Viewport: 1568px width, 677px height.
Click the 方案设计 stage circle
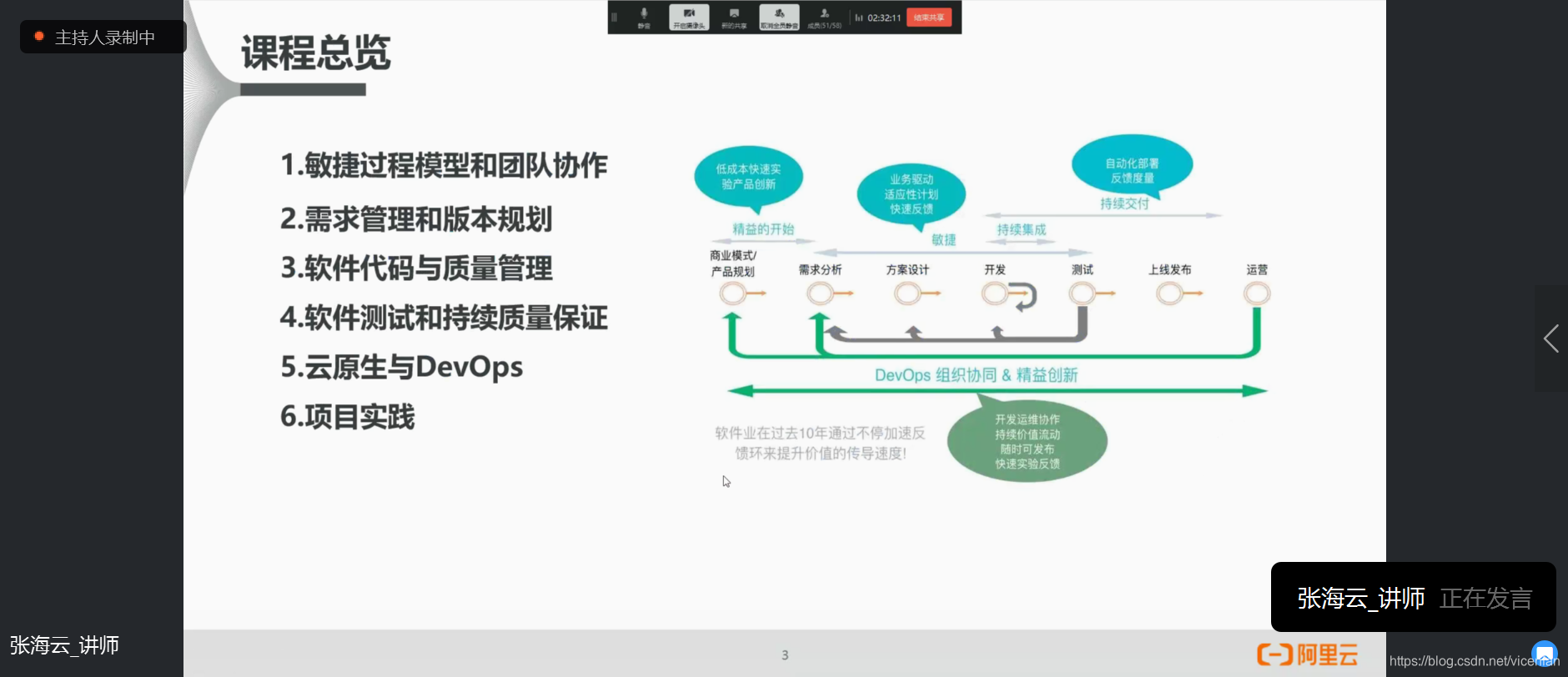click(x=907, y=293)
